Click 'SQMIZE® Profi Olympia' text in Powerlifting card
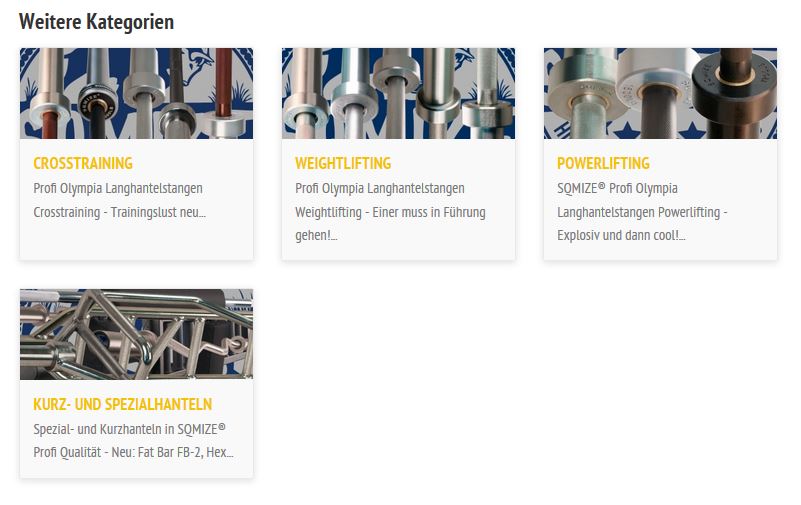 pyautogui.click(x=617, y=188)
